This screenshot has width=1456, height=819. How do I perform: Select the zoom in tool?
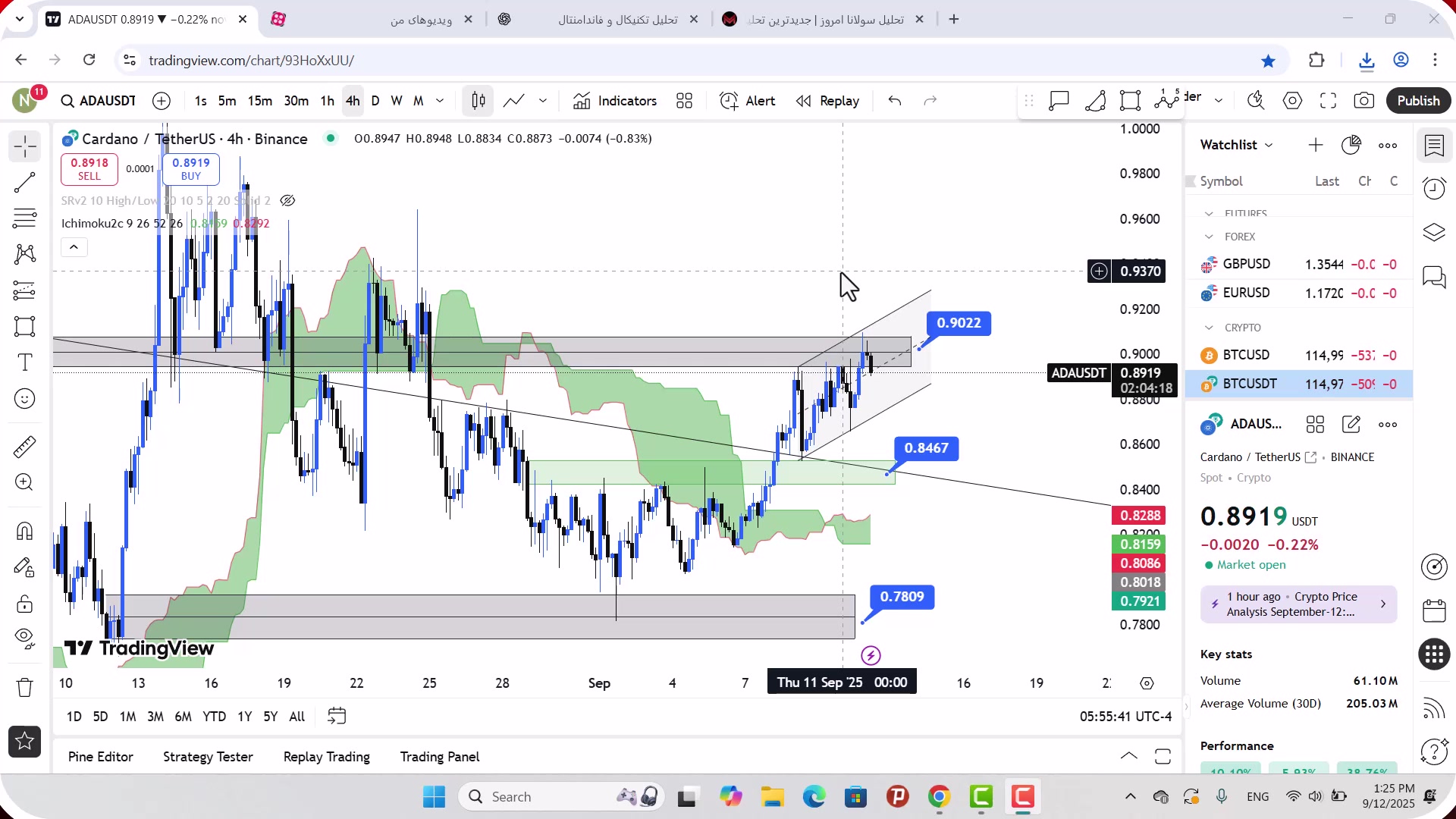click(25, 482)
